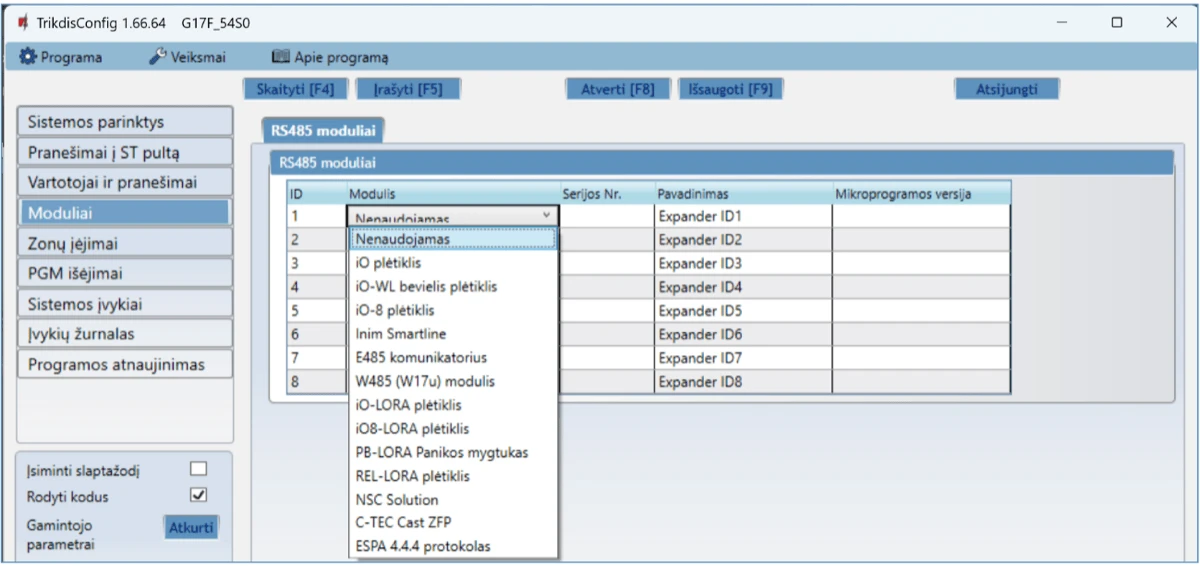Click the Išsaugoti [F9] button
1200x566 pixels.
click(x=730, y=89)
